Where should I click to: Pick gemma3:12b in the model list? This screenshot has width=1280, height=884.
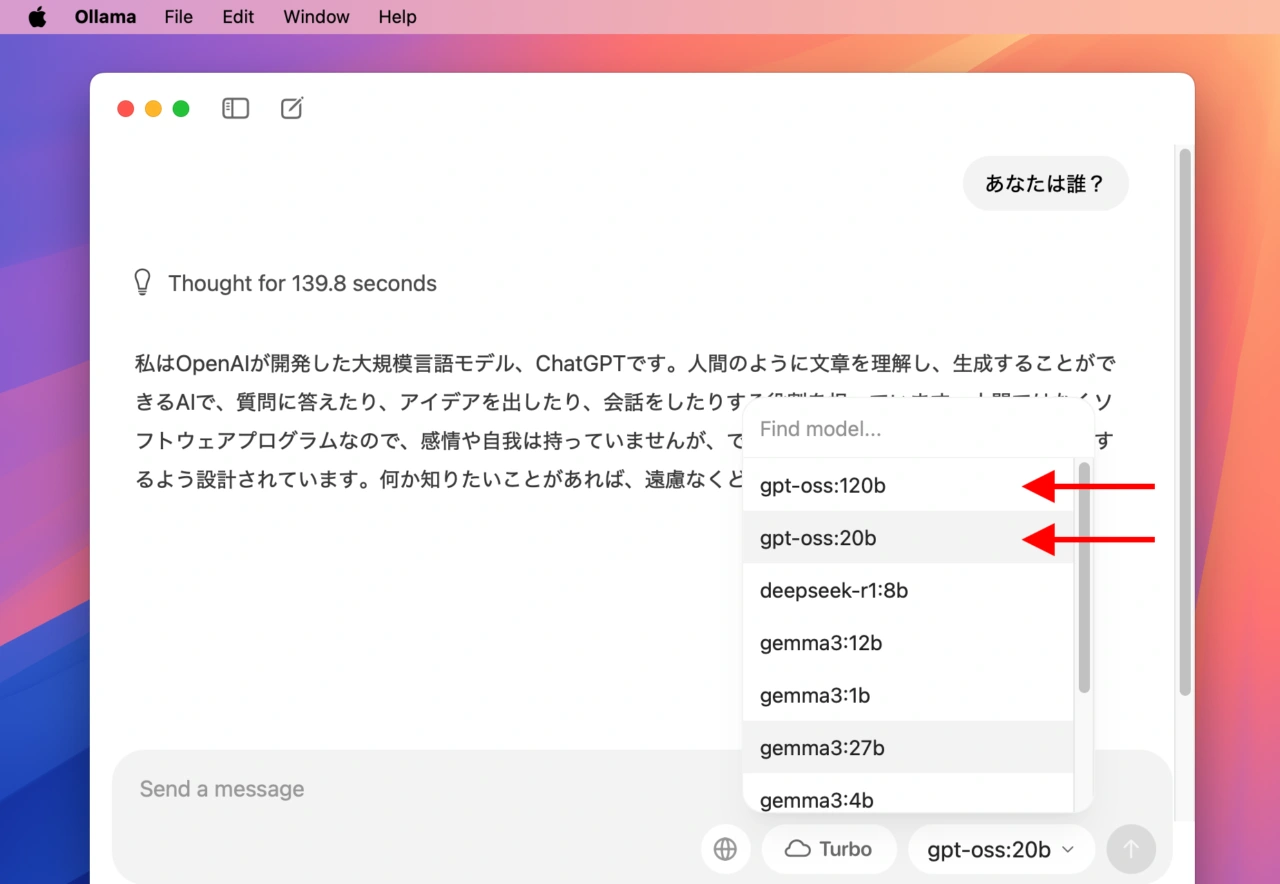(x=820, y=643)
